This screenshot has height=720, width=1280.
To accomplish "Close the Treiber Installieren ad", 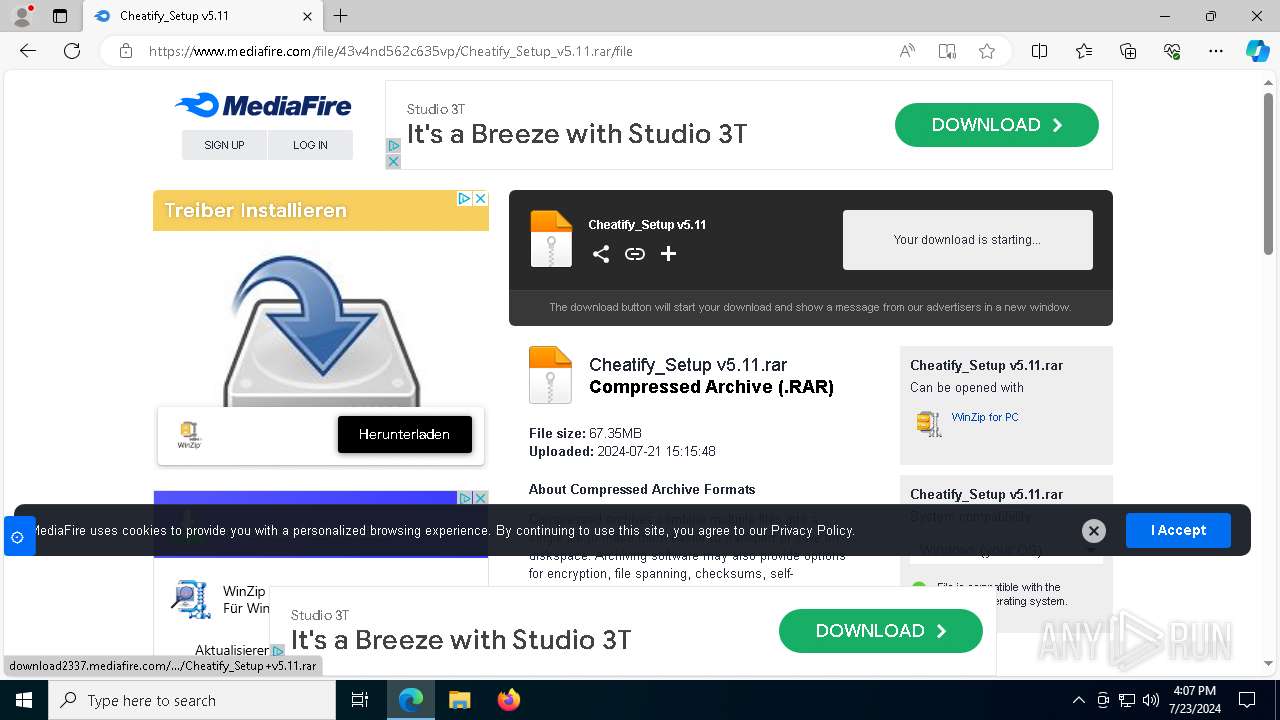I will pyautogui.click(x=480, y=199).
